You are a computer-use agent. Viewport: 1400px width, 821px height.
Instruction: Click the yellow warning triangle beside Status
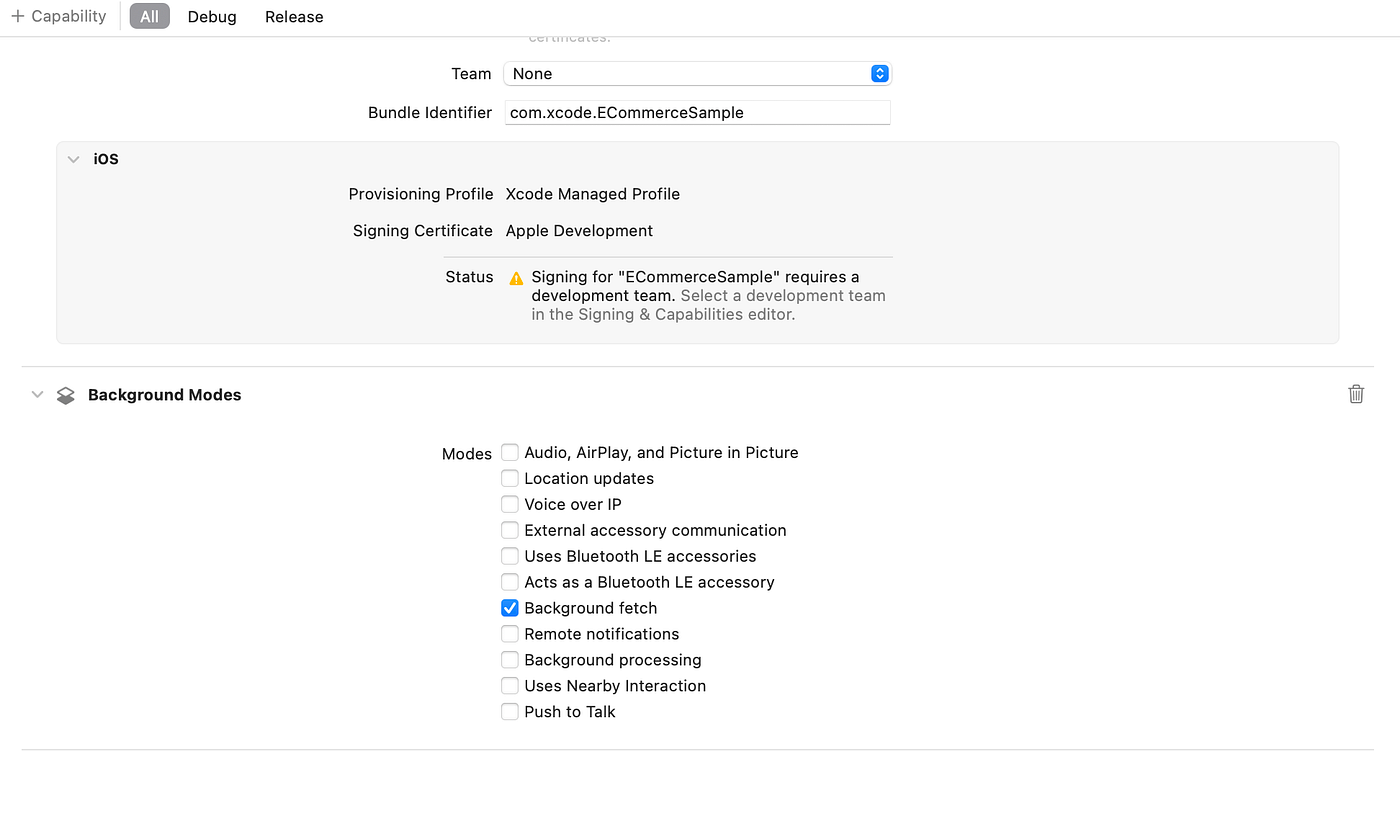(x=516, y=278)
